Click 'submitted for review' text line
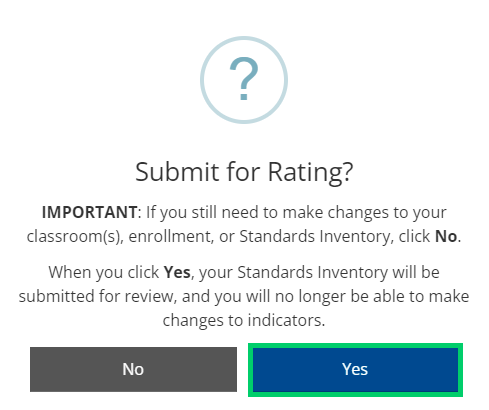489x410 pixels. tap(97, 296)
